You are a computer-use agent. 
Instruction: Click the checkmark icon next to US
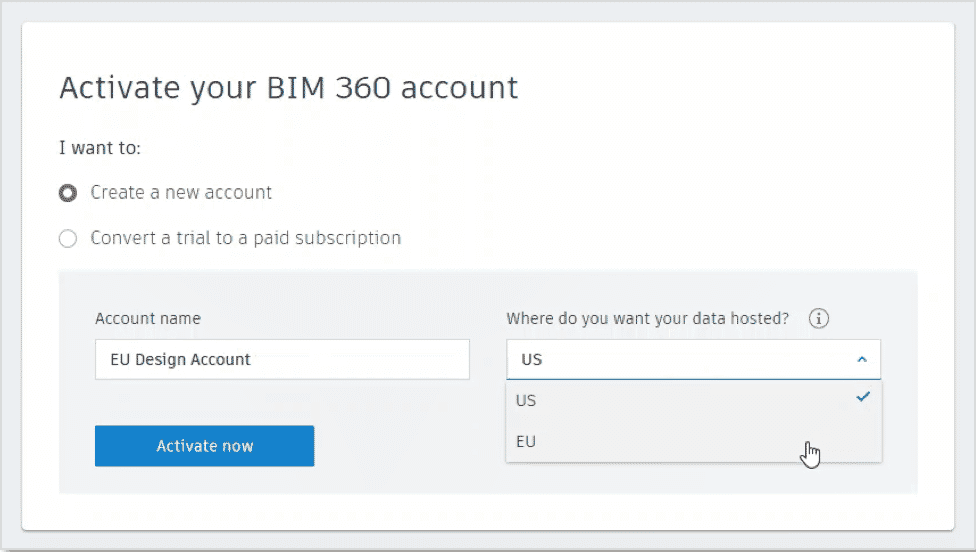pyautogui.click(x=863, y=397)
